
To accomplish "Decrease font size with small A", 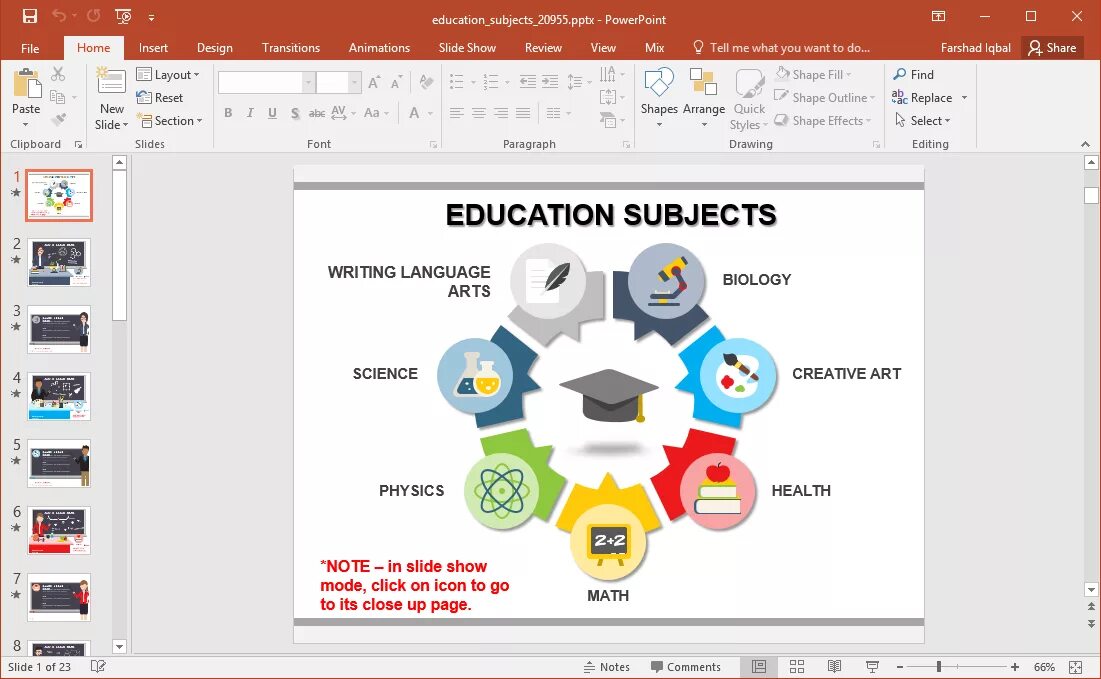I will click(396, 83).
